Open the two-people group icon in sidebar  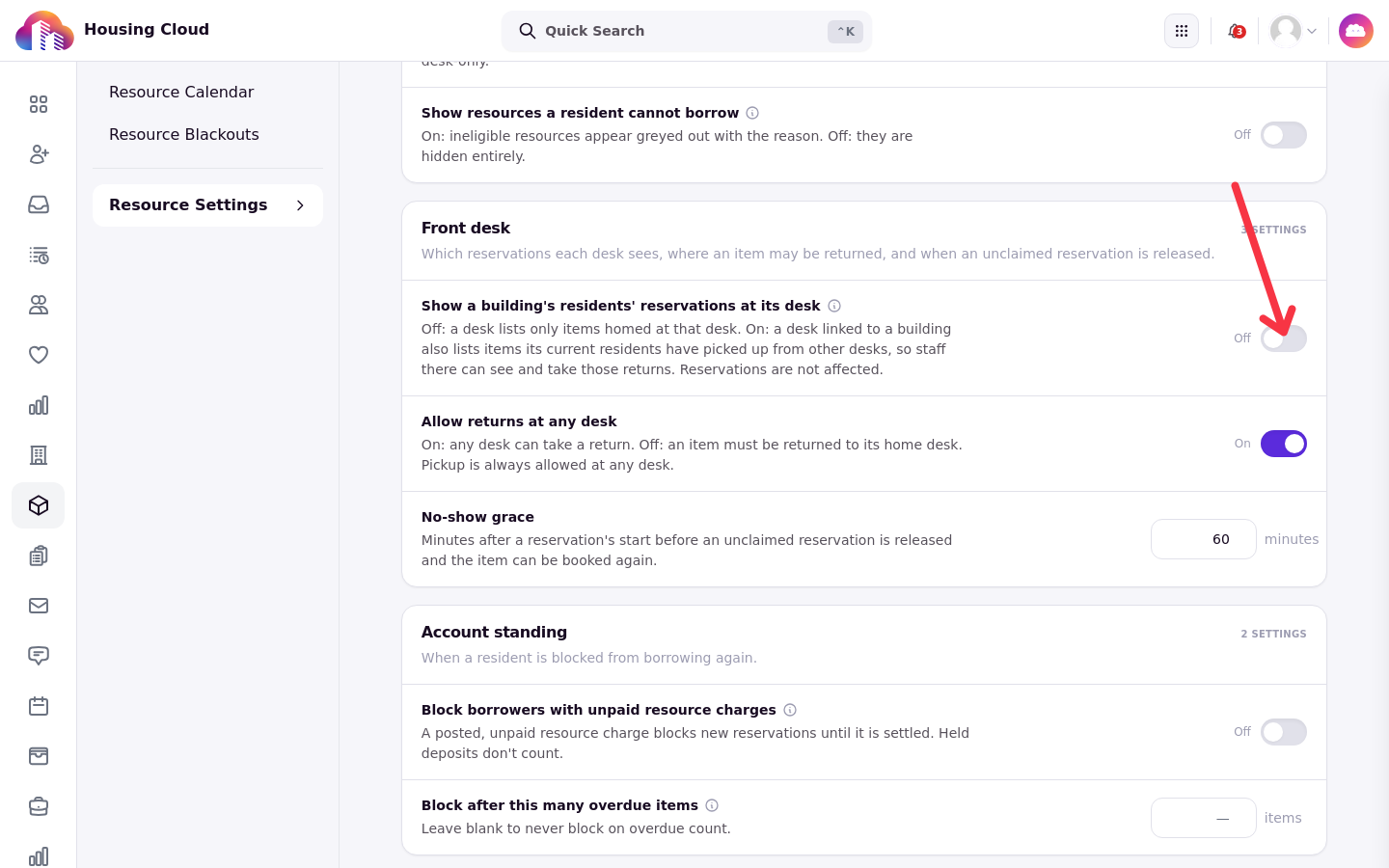(39, 305)
